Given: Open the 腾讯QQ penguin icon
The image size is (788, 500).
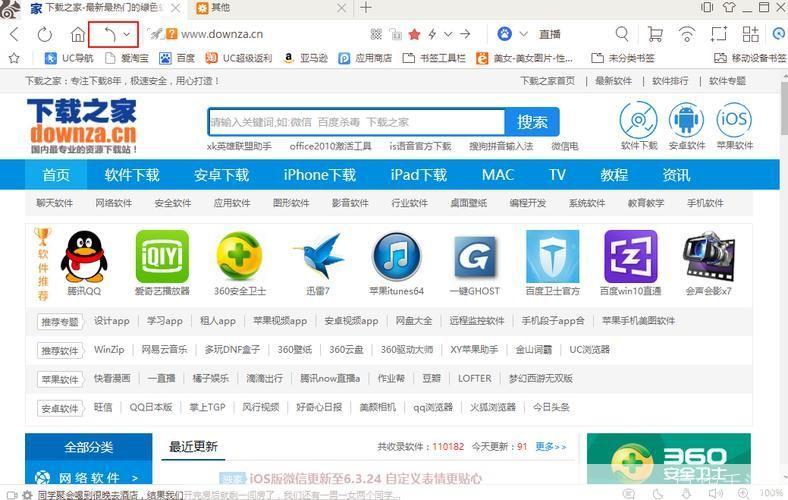Looking at the screenshot, I should [84, 257].
